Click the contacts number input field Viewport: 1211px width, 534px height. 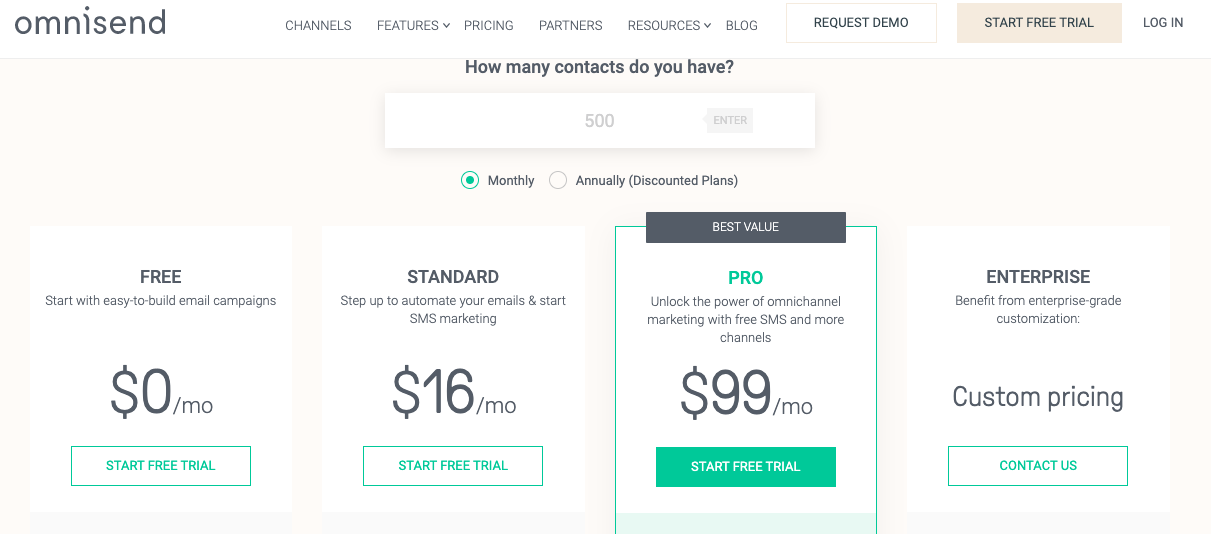(x=599, y=120)
